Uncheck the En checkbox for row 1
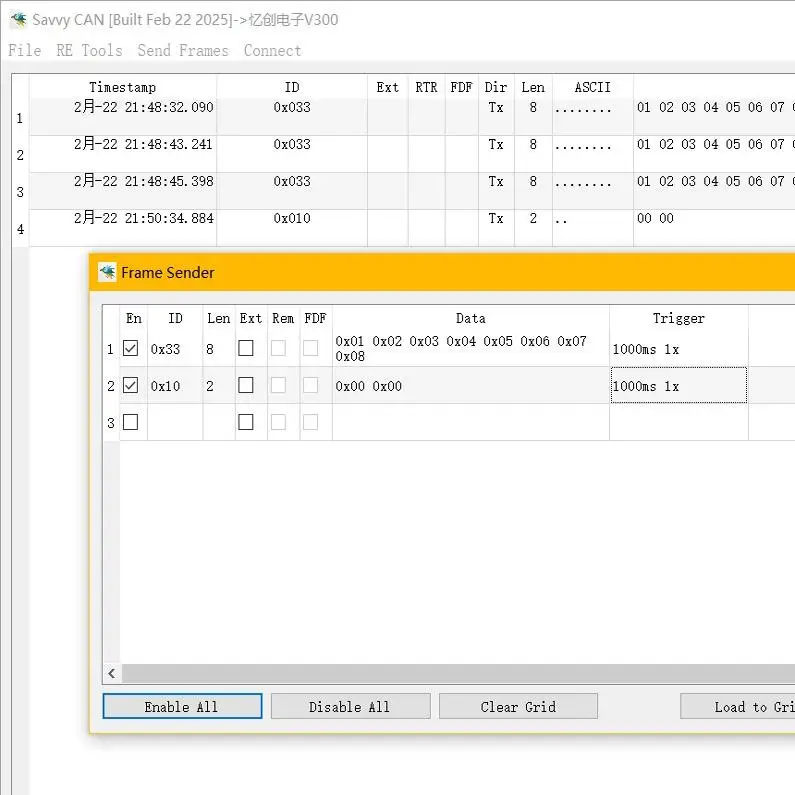 [x=131, y=348]
